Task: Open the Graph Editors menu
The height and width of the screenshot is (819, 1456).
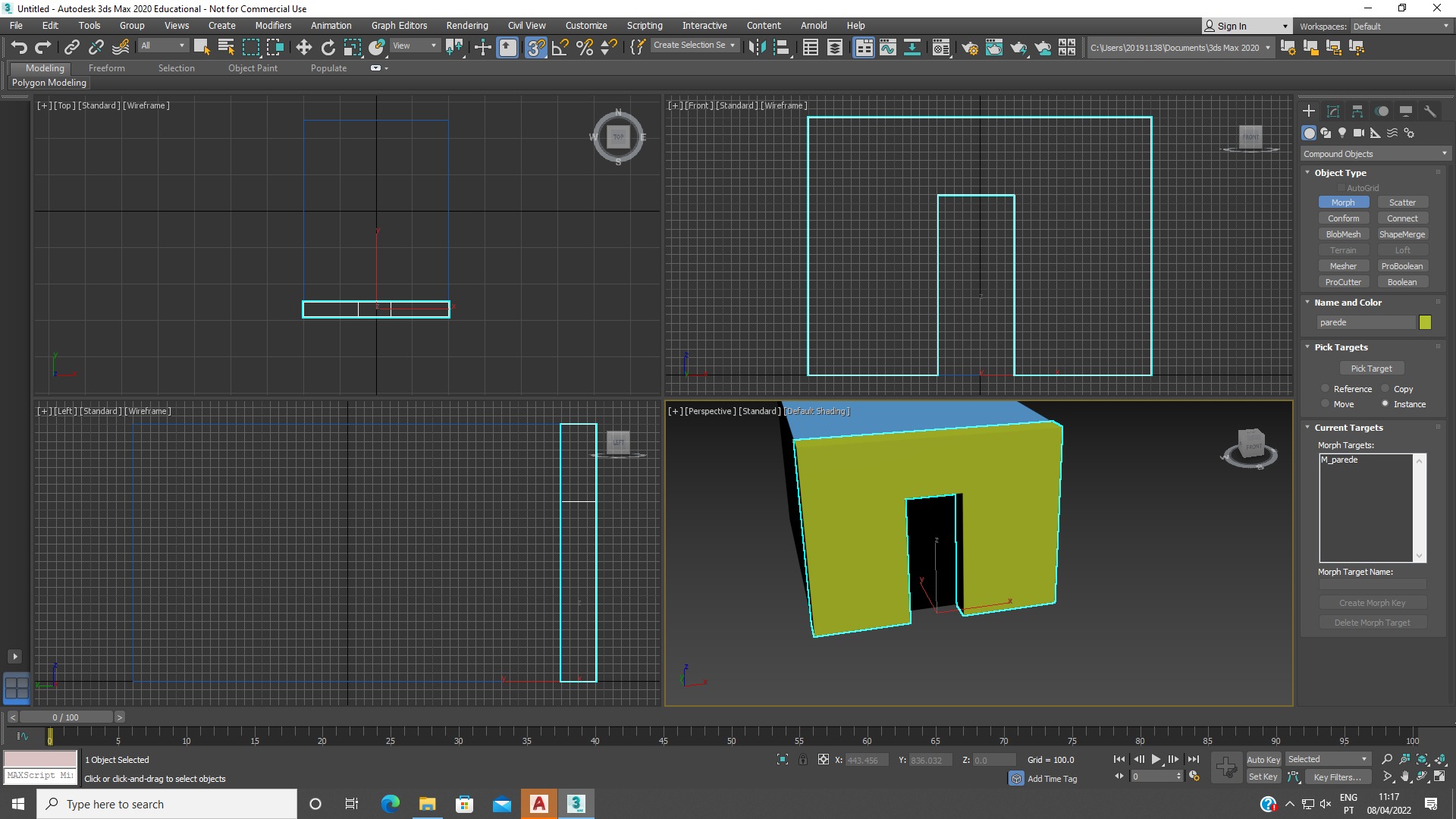Action: click(x=399, y=26)
